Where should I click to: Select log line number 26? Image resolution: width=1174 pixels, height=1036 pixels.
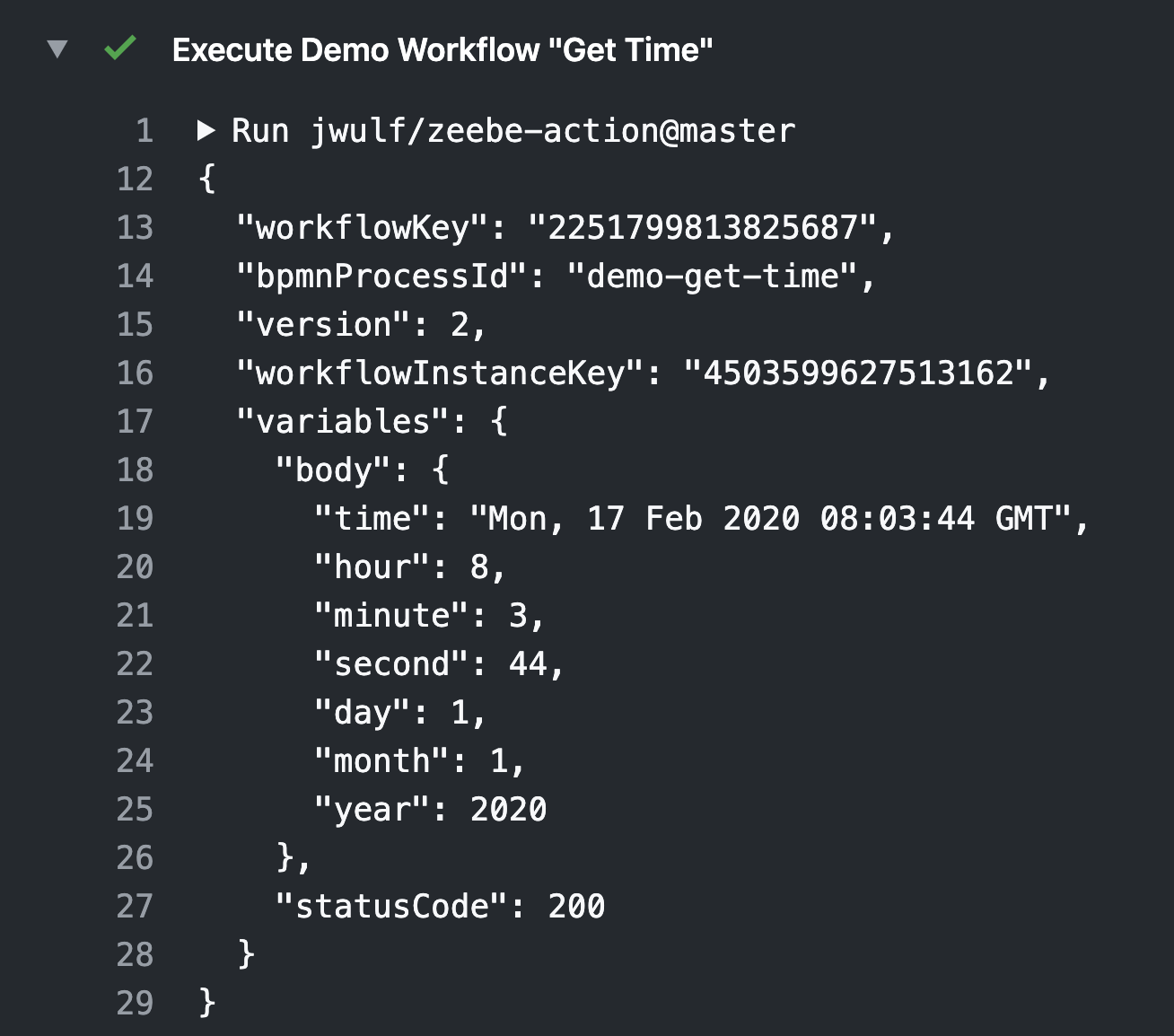[x=136, y=858]
